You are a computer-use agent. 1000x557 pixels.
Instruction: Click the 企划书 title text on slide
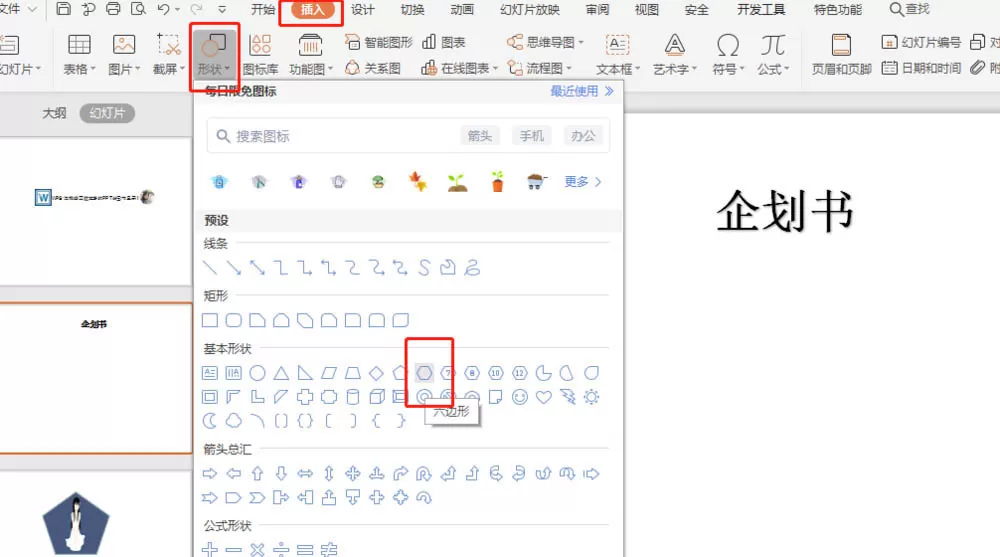point(784,211)
